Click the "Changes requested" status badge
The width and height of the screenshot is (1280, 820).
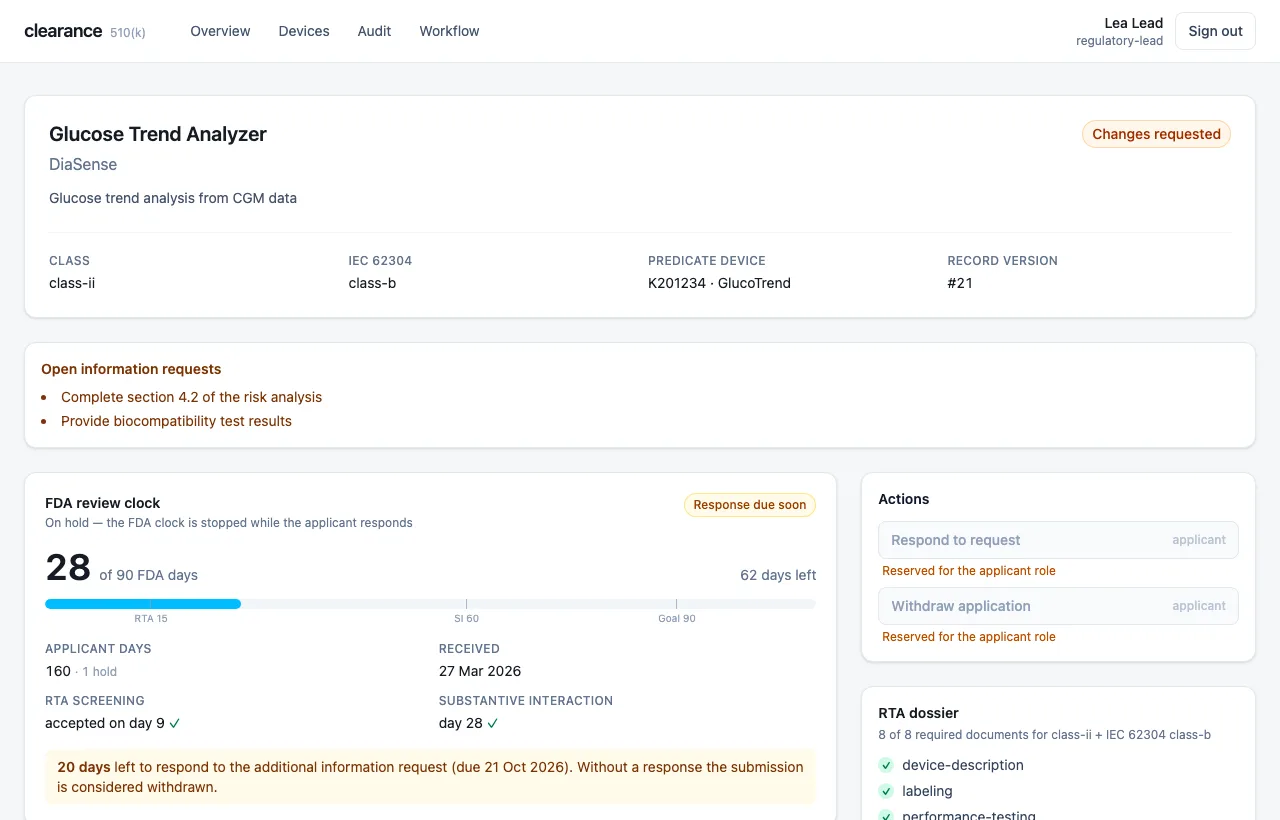tap(1156, 134)
